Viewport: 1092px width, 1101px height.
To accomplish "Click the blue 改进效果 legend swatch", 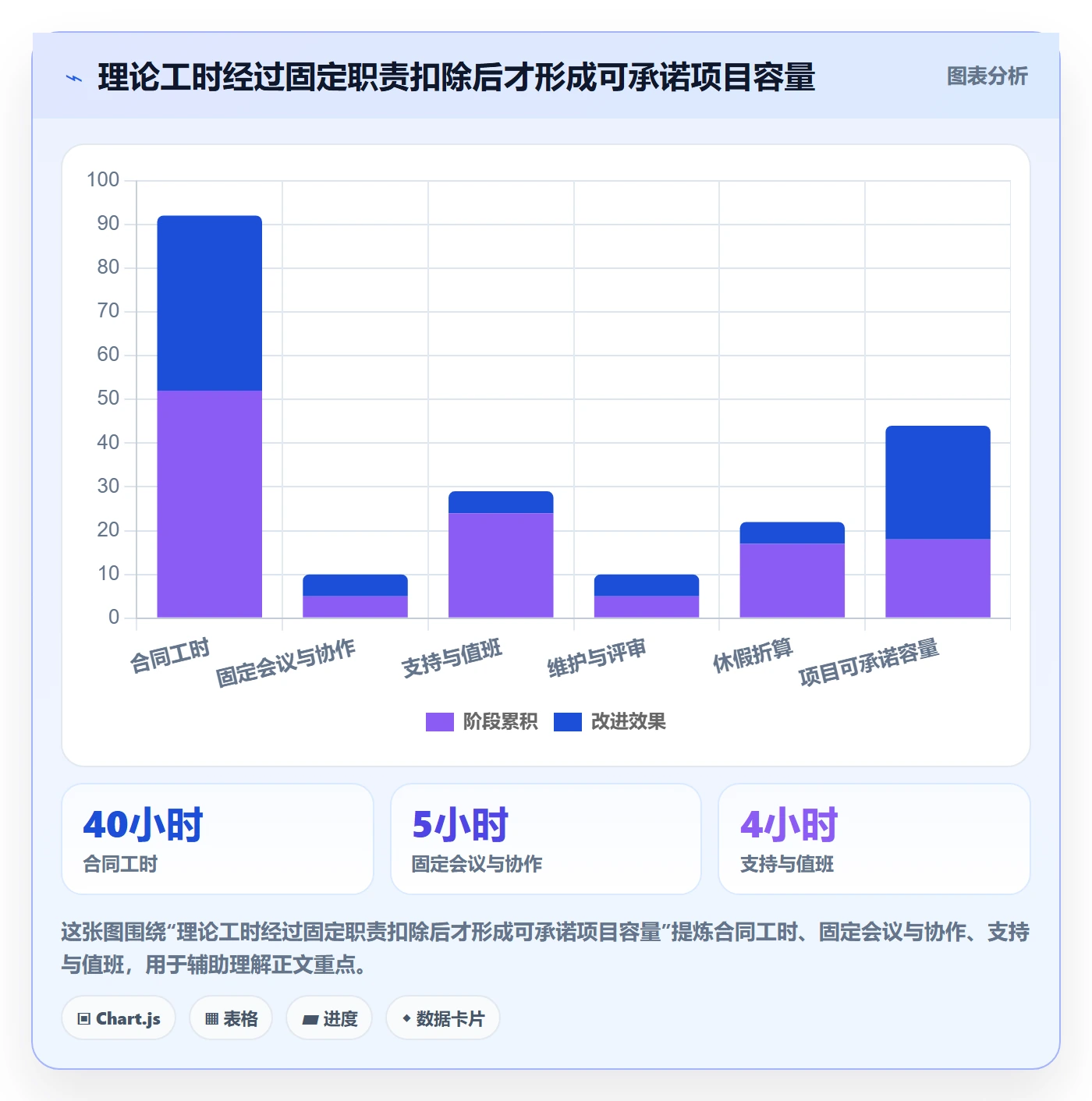I will point(567,722).
